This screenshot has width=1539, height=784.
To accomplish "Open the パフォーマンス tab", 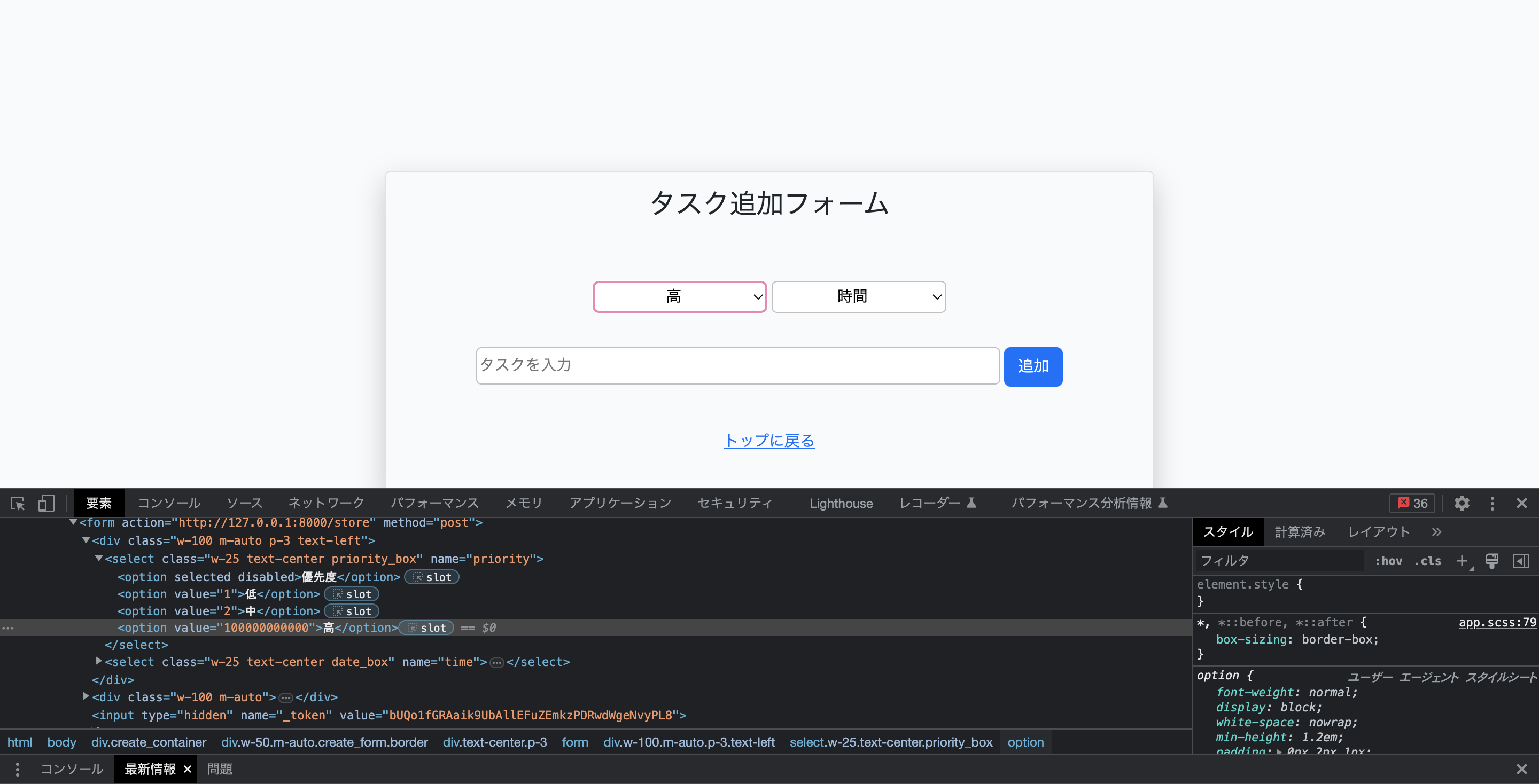I will coord(434,504).
